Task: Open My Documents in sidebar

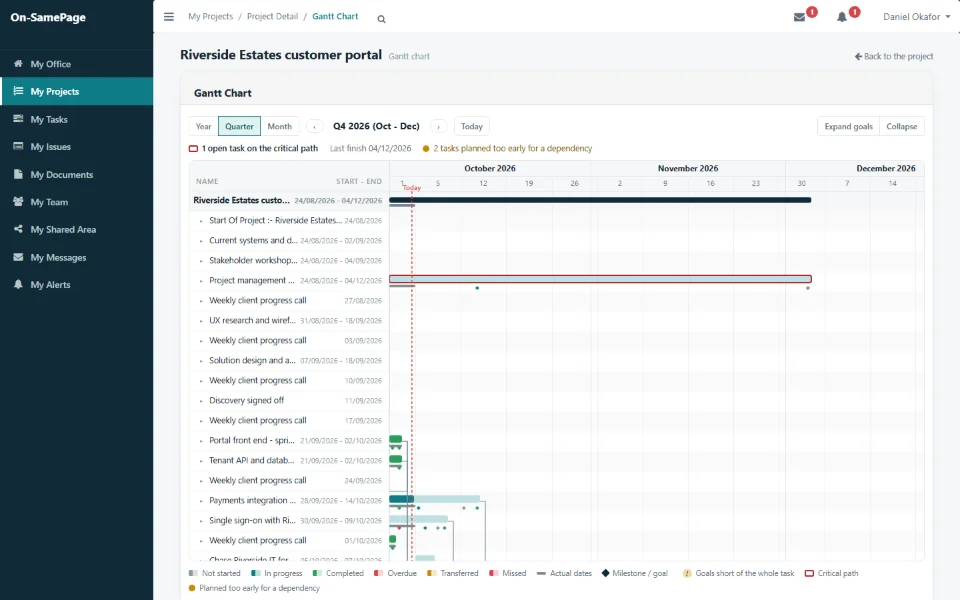Action: 77,174
